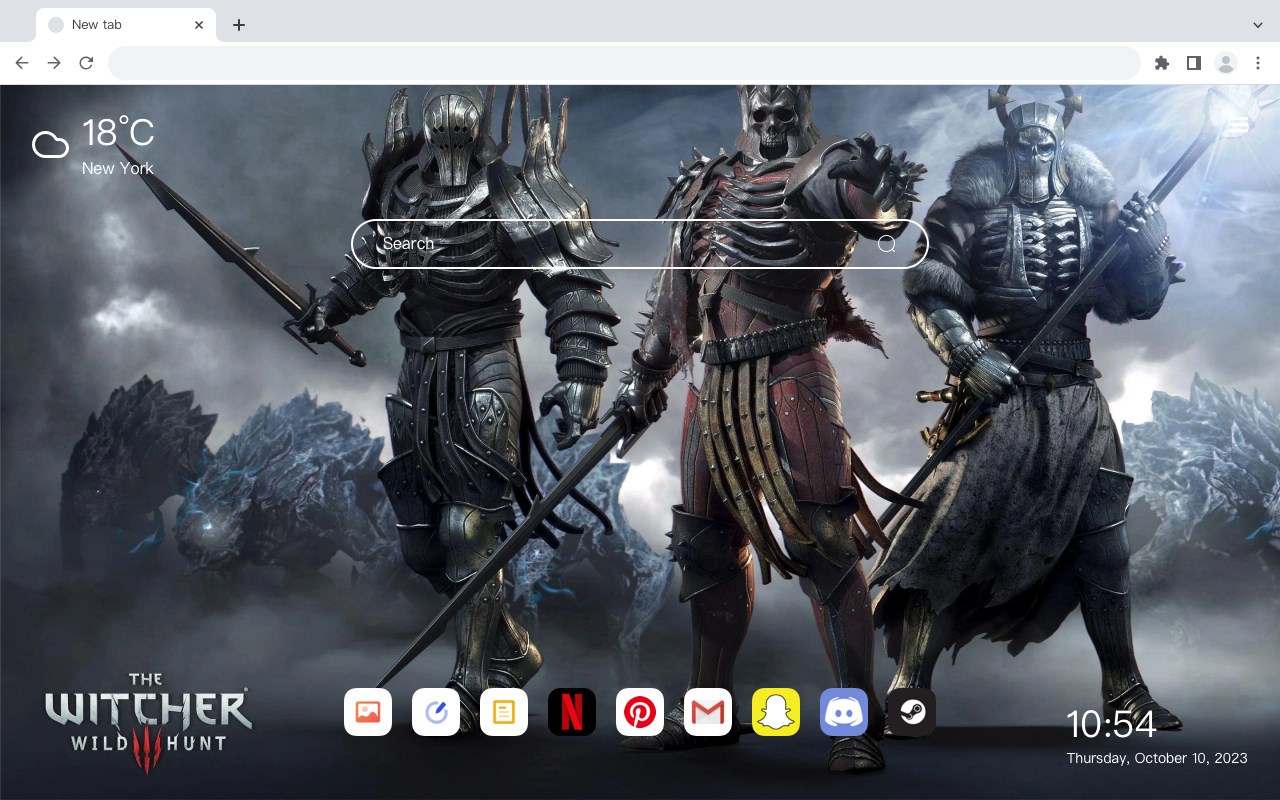Expand the tab search chevron

(1258, 25)
